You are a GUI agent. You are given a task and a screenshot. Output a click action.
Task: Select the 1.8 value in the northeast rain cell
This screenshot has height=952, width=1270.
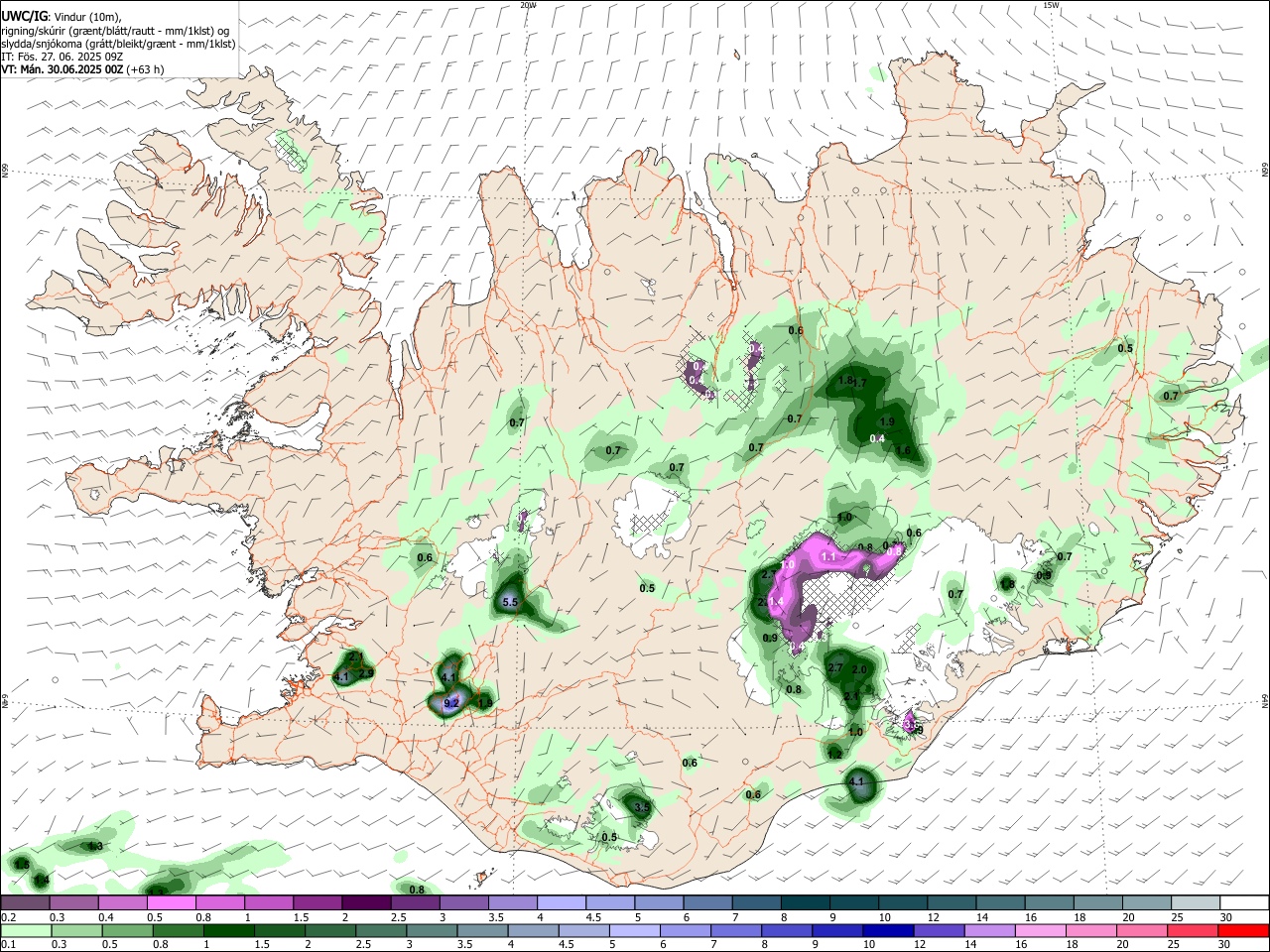coord(845,380)
